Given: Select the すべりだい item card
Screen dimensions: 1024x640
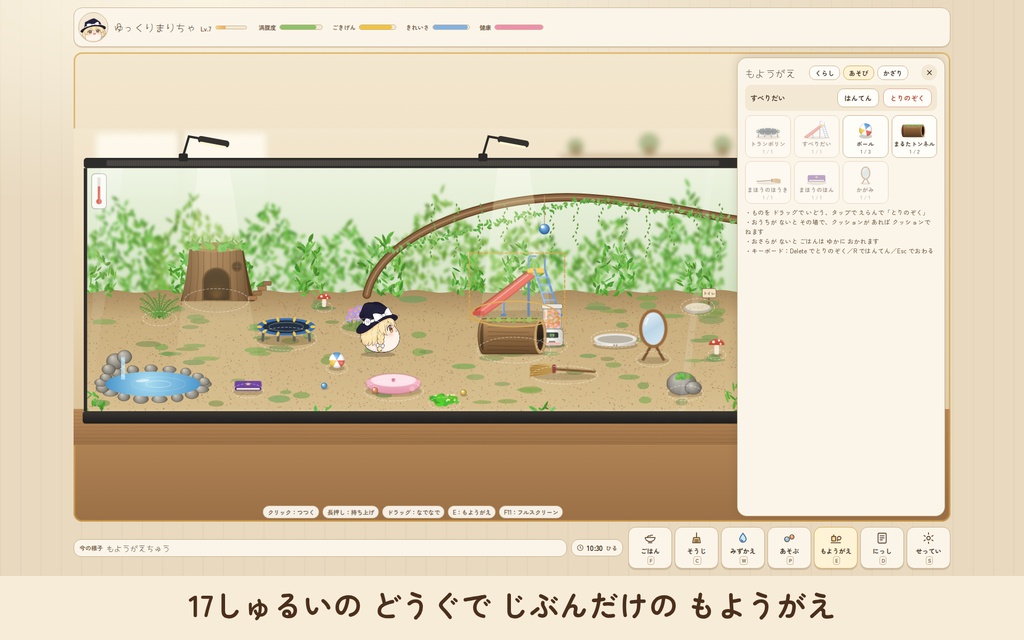Looking at the screenshot, I should coord(816,136).
